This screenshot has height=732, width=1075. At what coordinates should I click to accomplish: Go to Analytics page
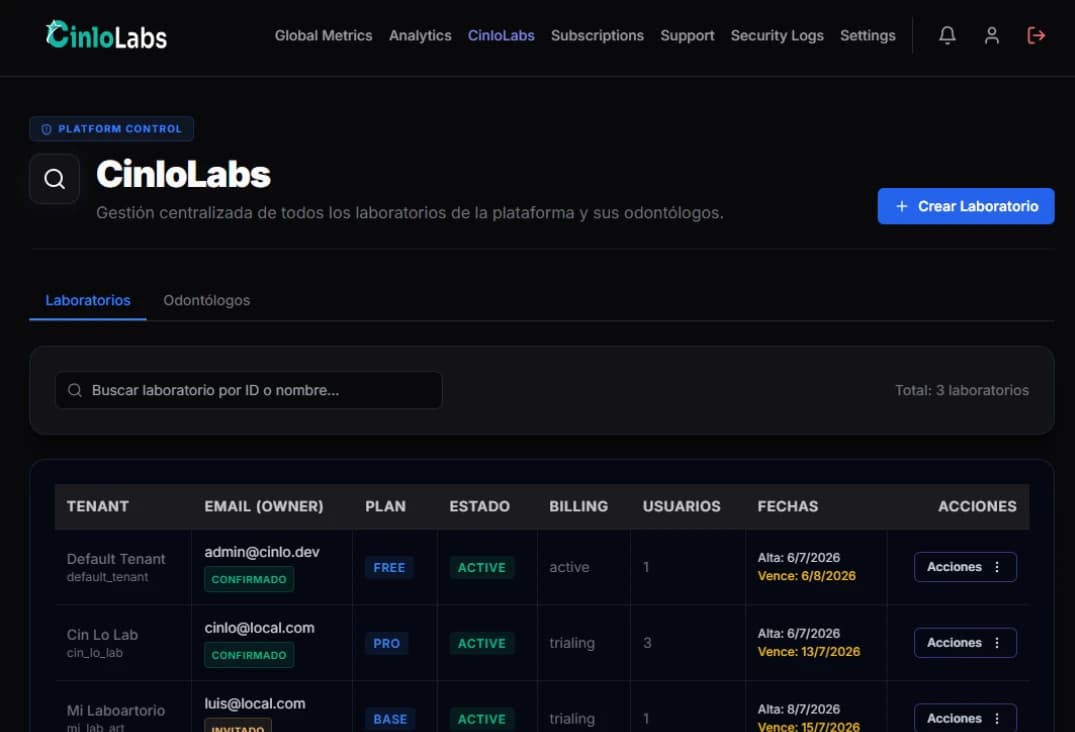tap(420, 36)
